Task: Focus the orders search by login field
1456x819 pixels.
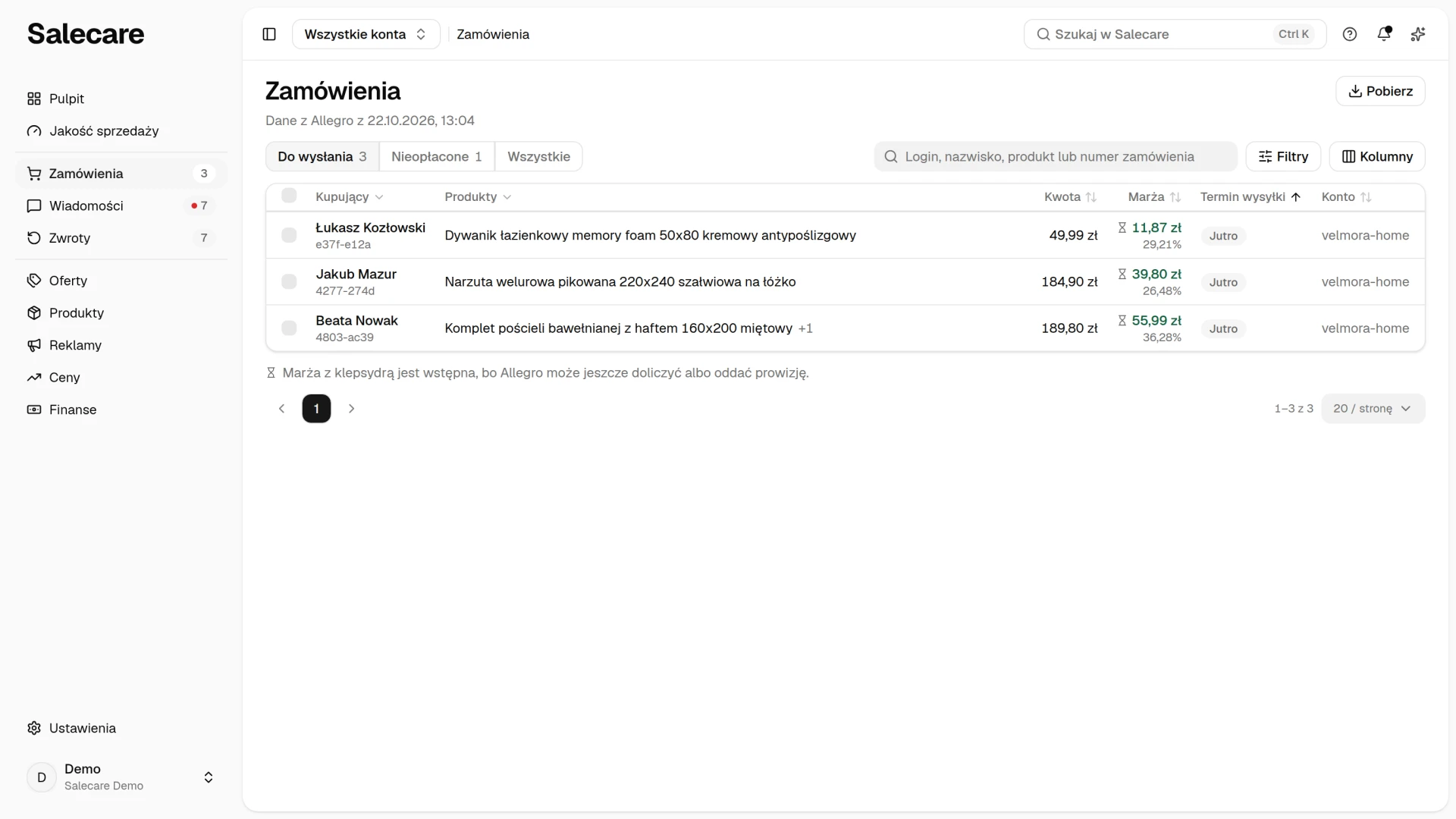Action: pos(1055,157)
